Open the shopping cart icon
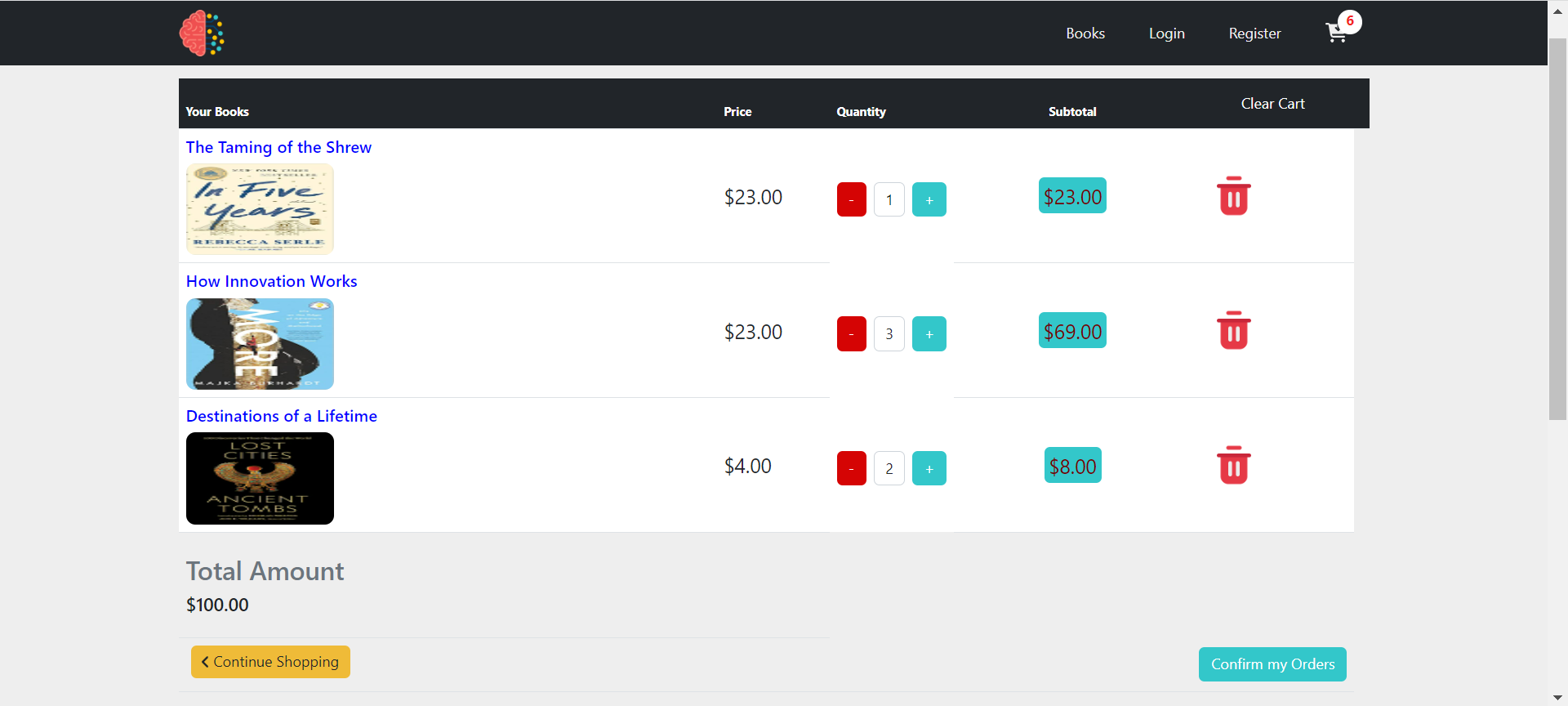 coord(1337,33)
